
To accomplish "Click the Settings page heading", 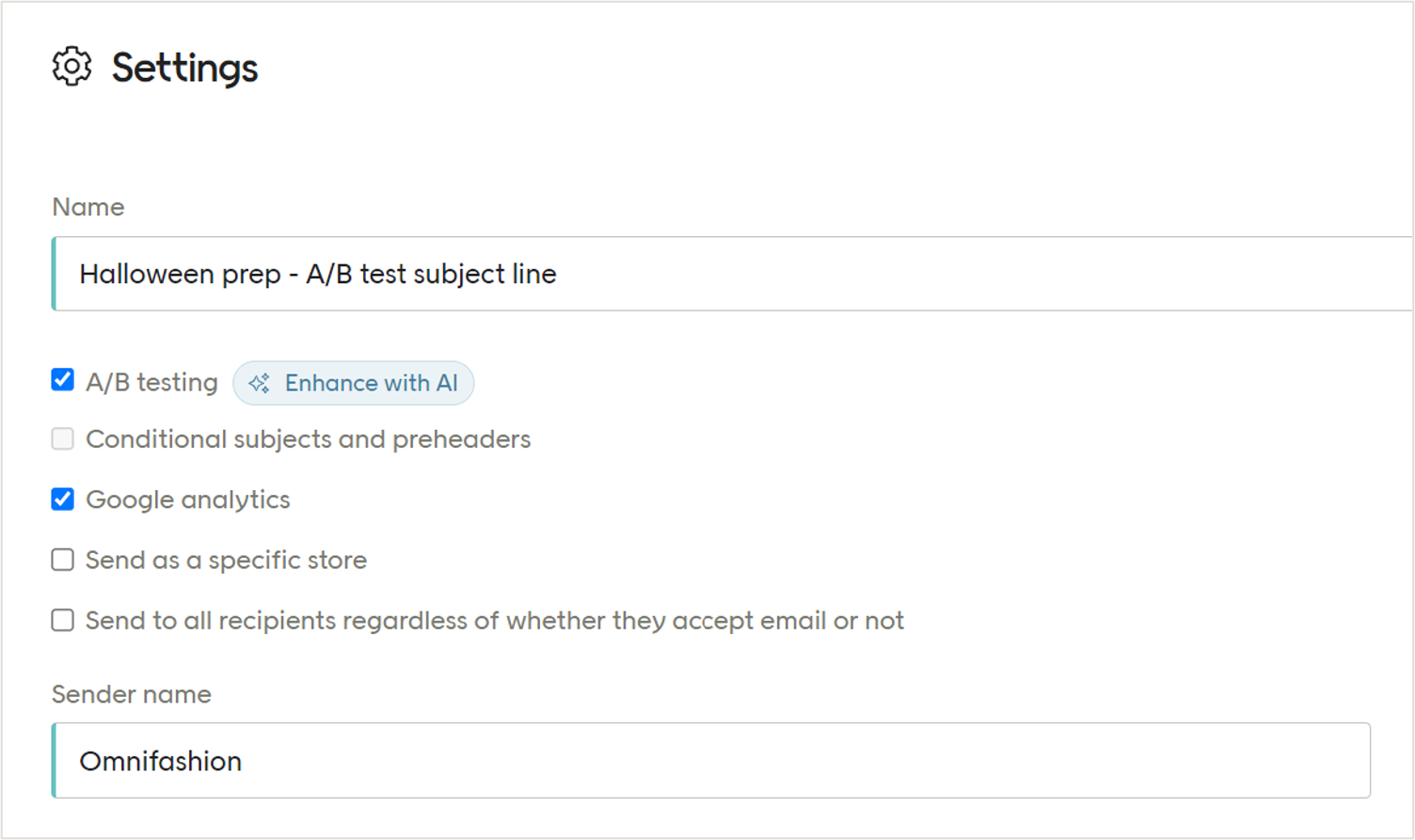I will (x=184, y=66).
